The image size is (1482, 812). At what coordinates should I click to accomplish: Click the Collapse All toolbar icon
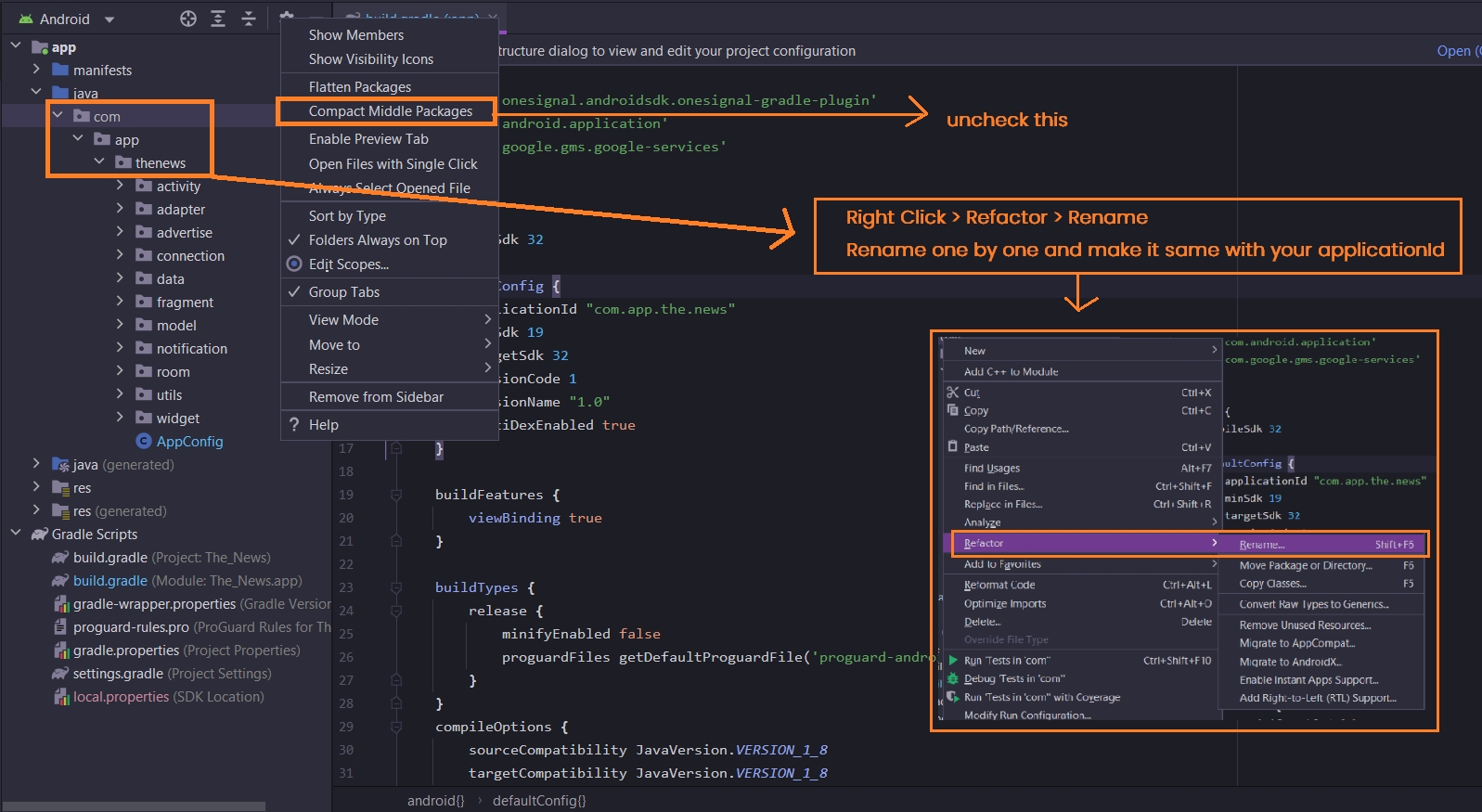[x=249, y=19]
